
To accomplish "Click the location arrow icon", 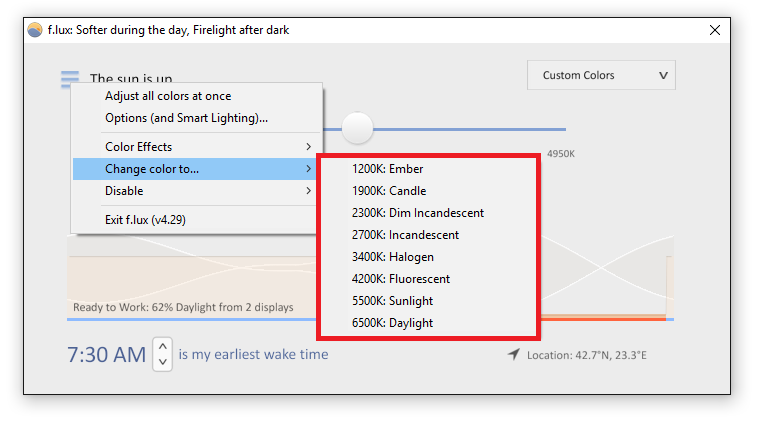I will point(514,354).
